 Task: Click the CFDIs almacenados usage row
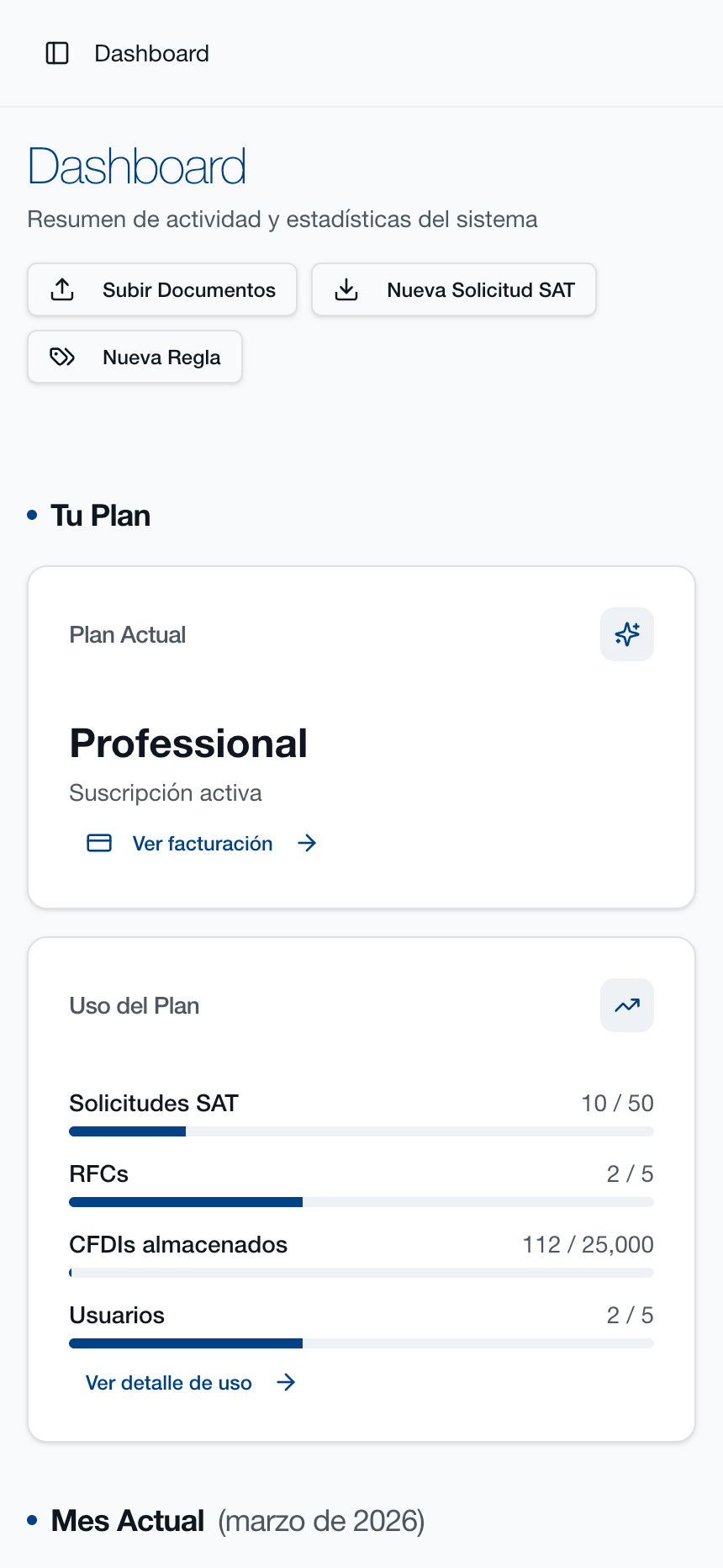(x=361, y=1245)
